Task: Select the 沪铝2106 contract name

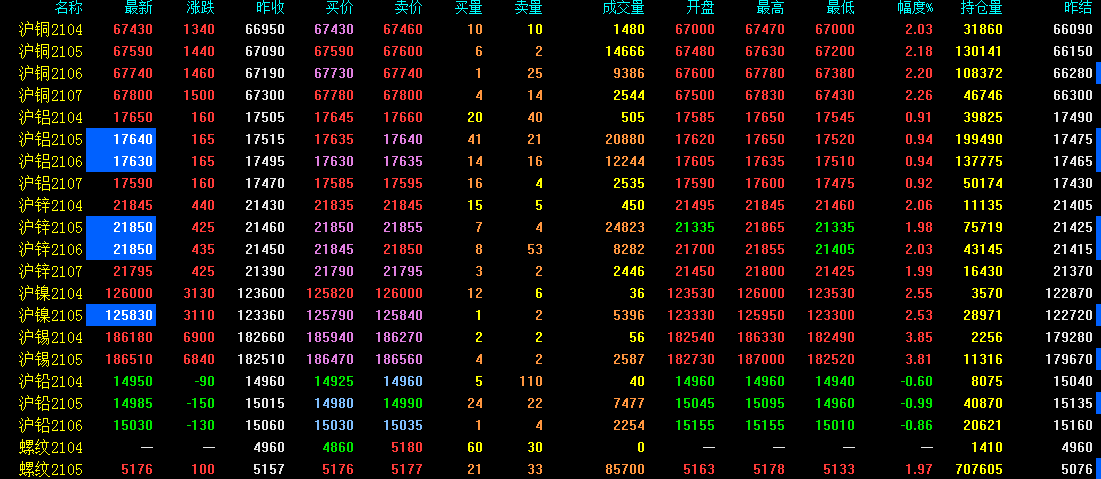Action: click(51, 162)
